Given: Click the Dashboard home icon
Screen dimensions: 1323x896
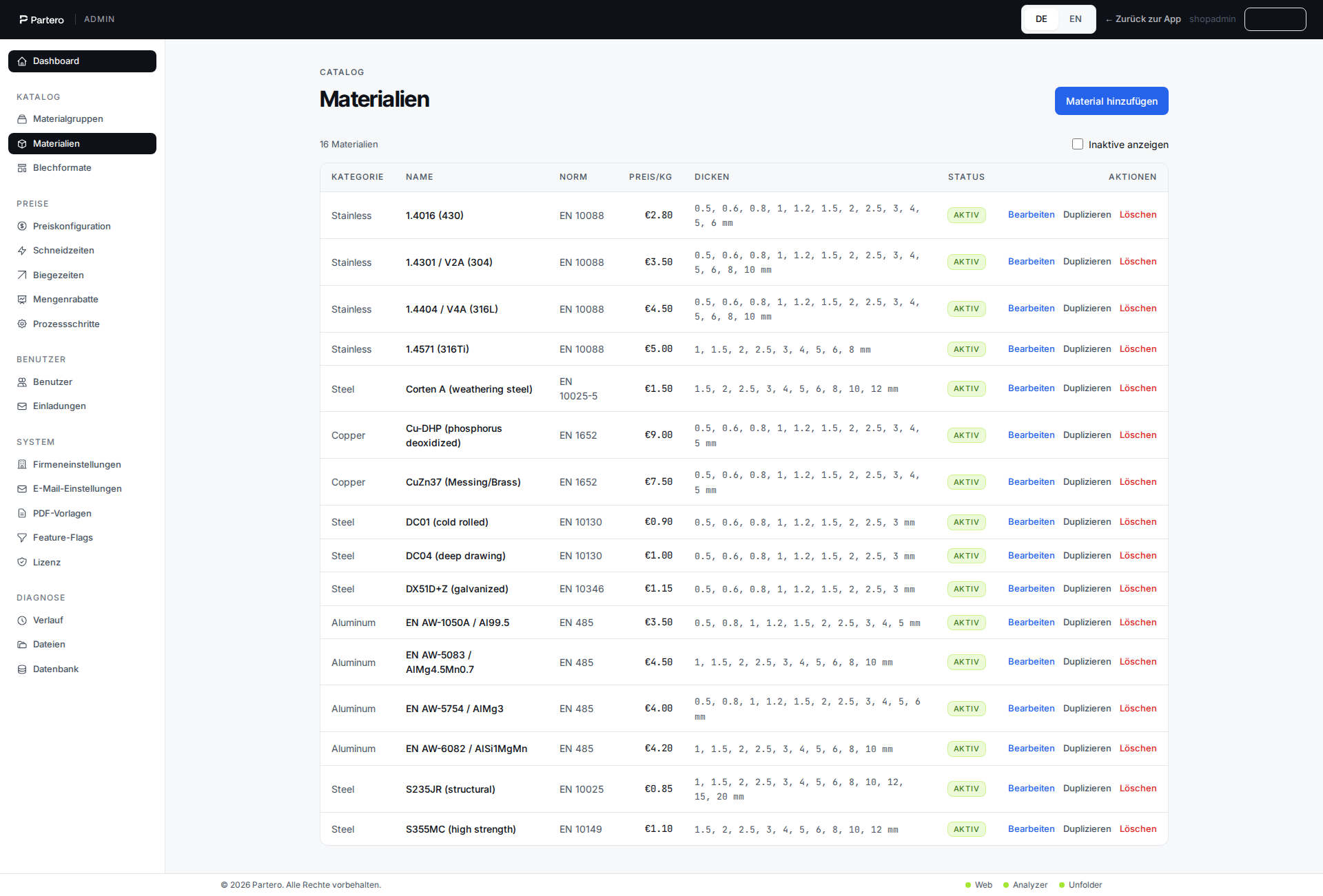Looking at the screenshot, I should point(22,61).
